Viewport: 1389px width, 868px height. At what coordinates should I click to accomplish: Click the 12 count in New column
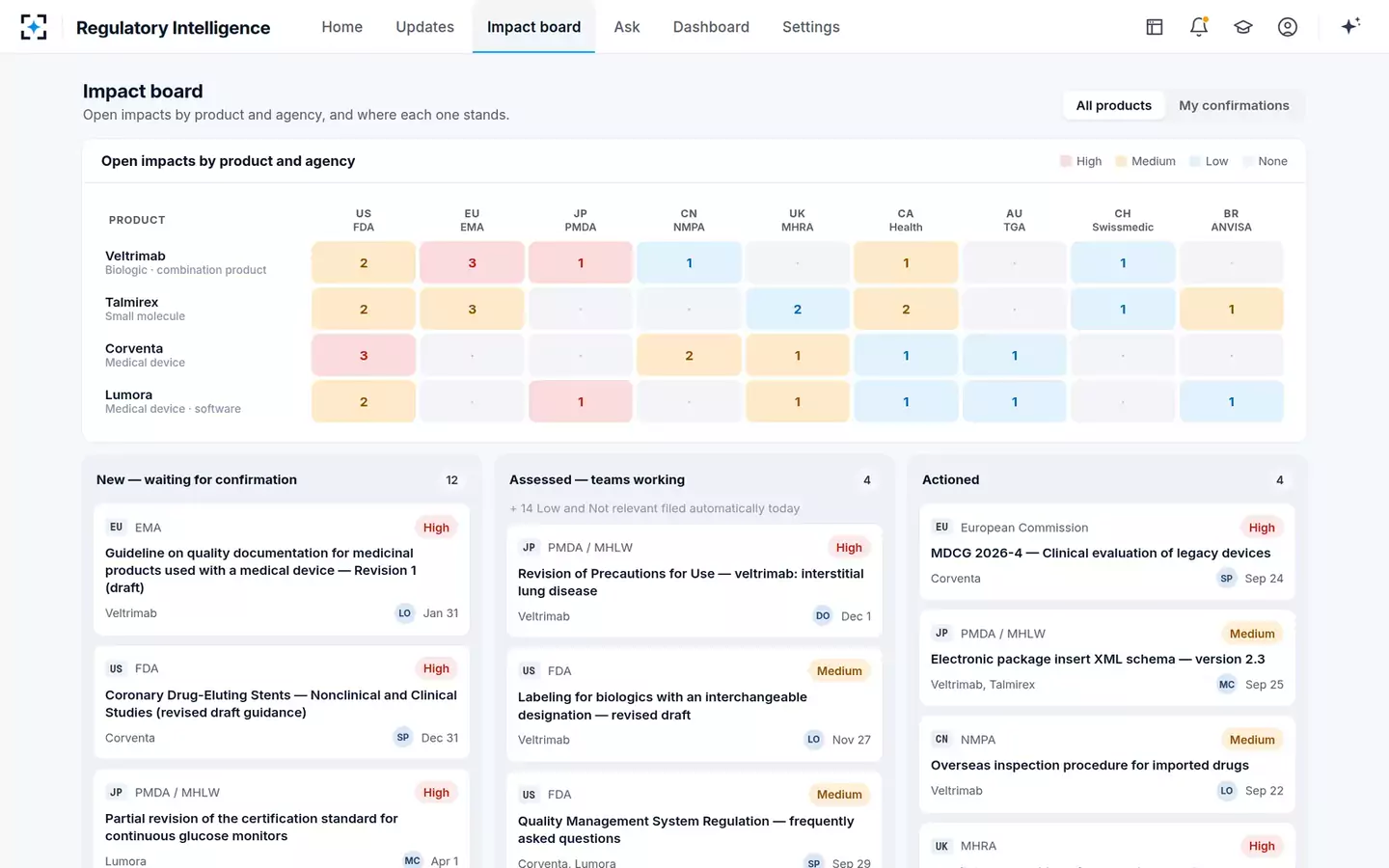tap(451, 480)
